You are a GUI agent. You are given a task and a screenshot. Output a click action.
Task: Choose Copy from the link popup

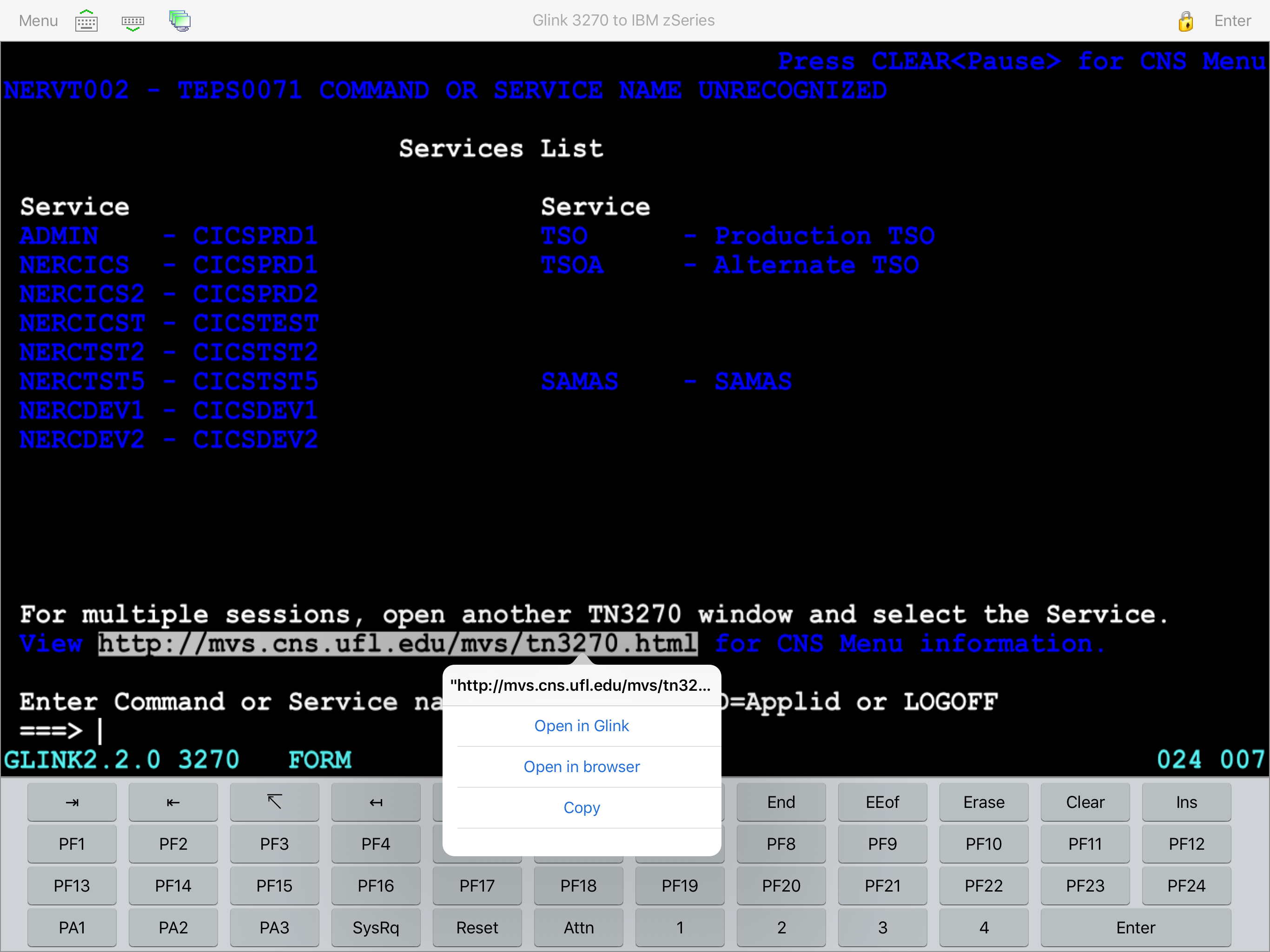pyautogui.click(x=582, y=807)
